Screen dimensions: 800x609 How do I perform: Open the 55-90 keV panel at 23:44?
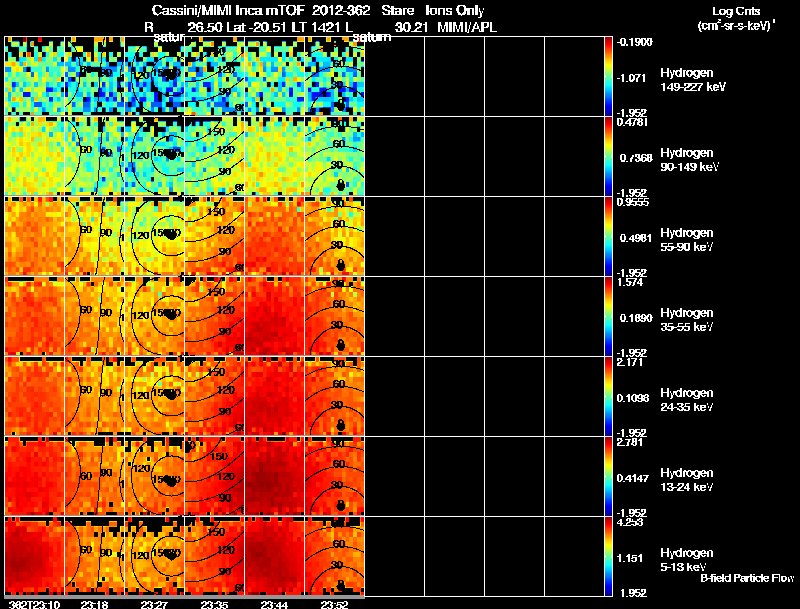pyautogui.click(x=274, y=236)
